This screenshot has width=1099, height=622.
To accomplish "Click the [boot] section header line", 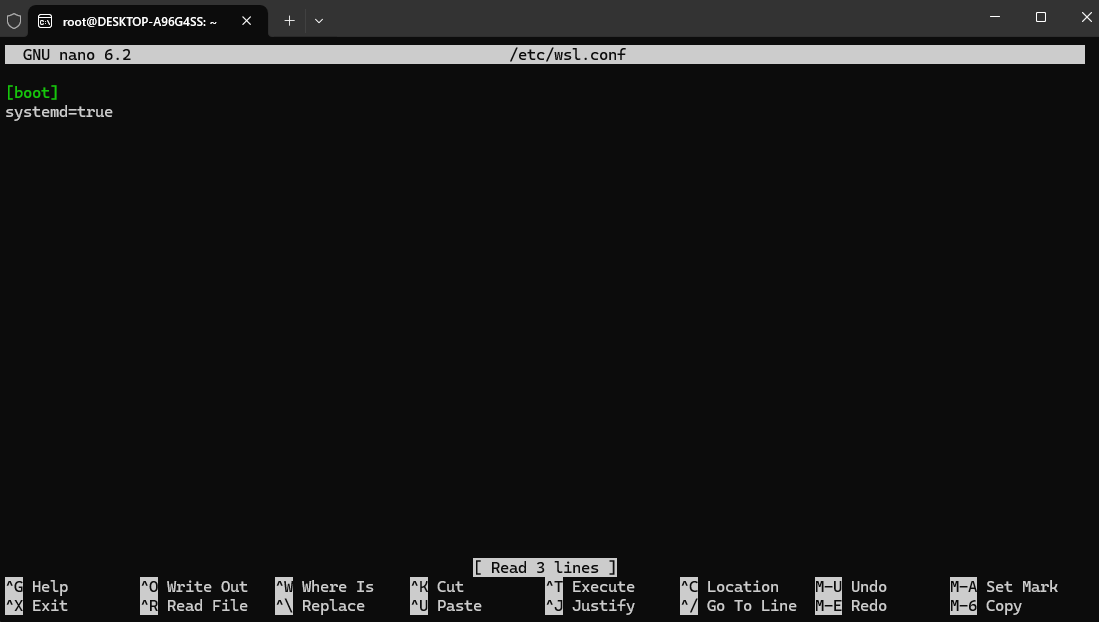I will (x=32, y=92).
